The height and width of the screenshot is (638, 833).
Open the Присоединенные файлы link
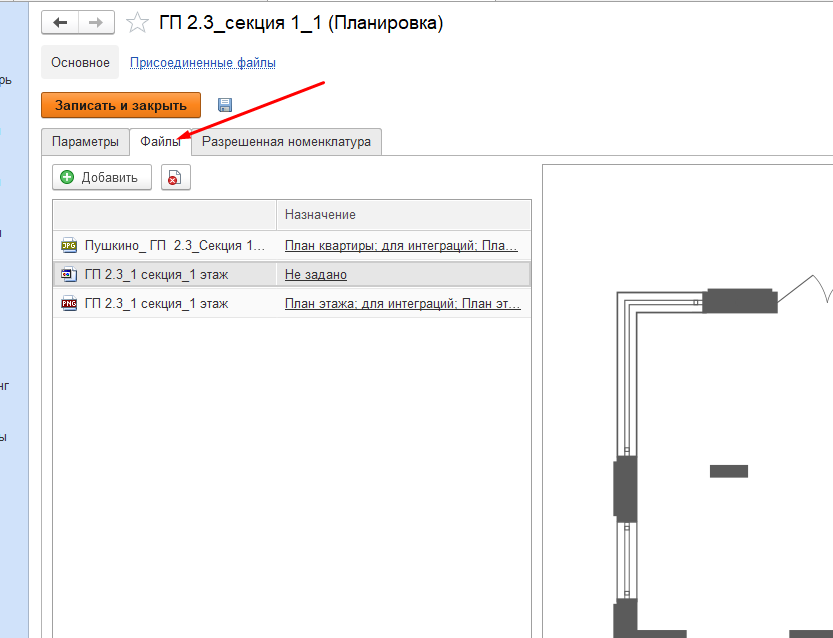[203, 62]
